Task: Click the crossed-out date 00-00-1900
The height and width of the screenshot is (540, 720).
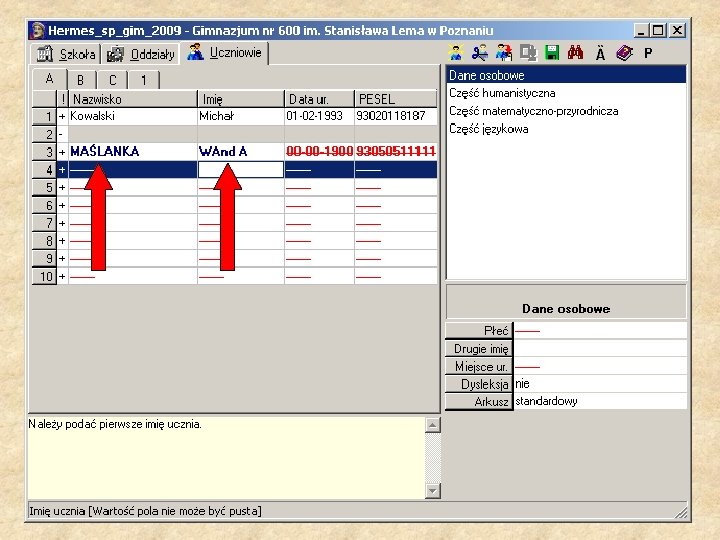Action: click(x=320, y=151)
